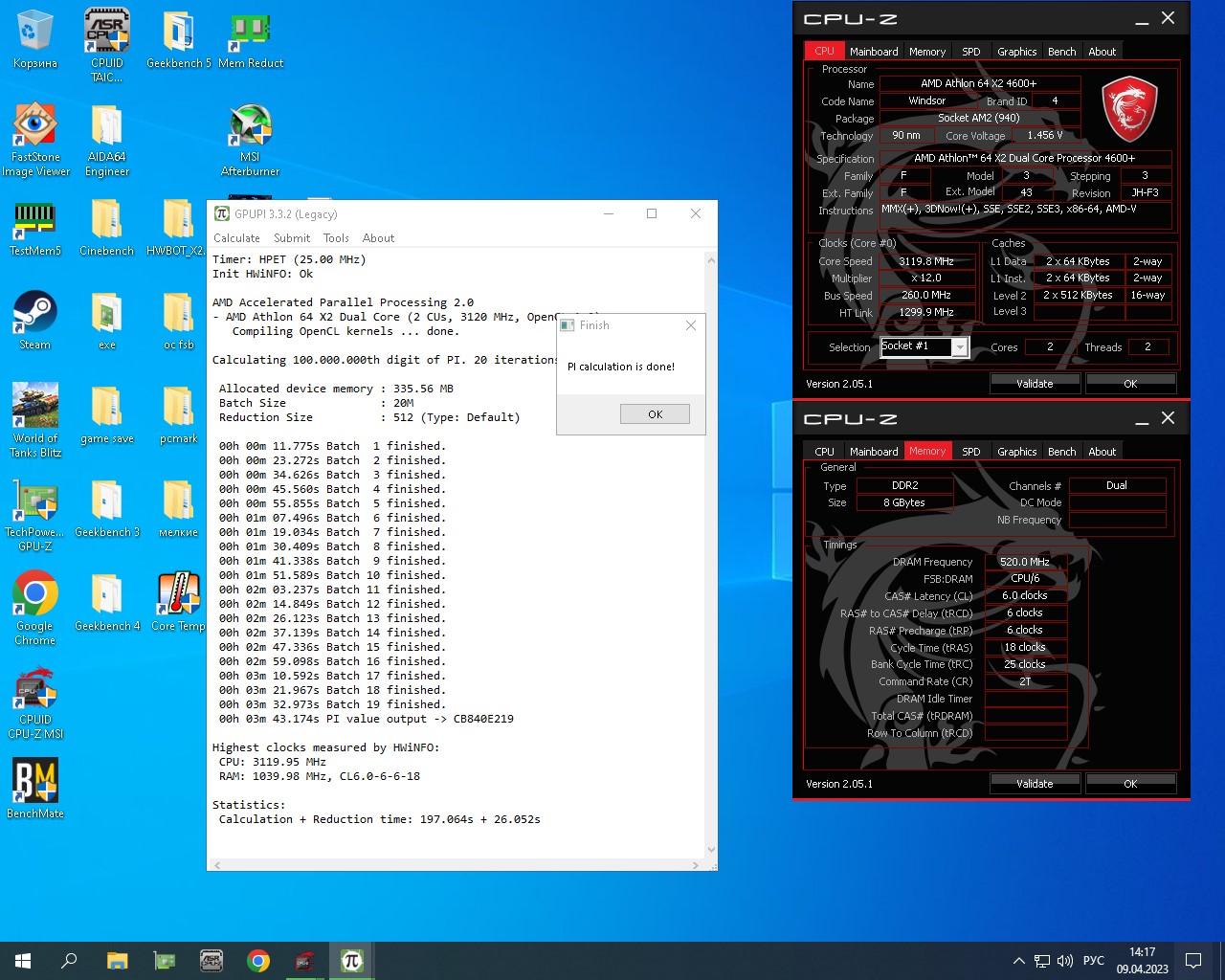Open the Geekbench 3 folder
The image size is (1225, 980).
click(107, 507)
